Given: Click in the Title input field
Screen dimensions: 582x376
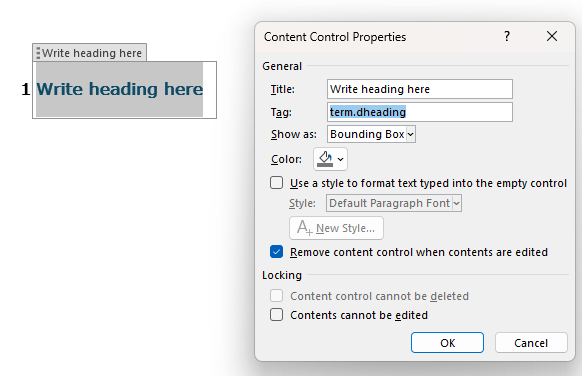Looking at the screenshot, I should [420, 89].
